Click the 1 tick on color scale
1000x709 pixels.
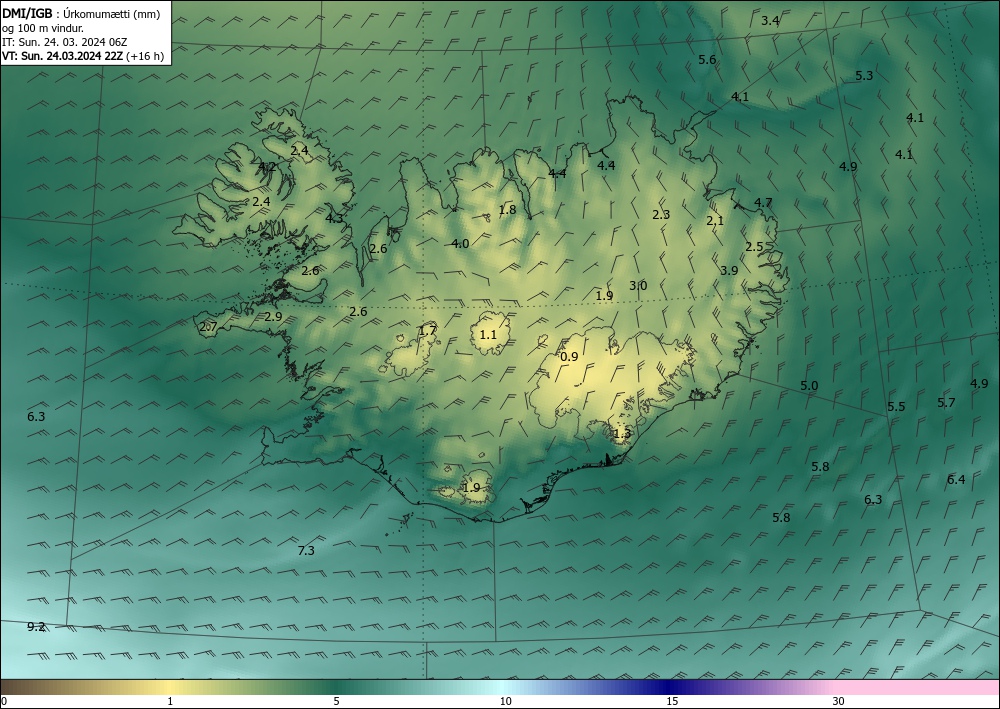[170, 701]
